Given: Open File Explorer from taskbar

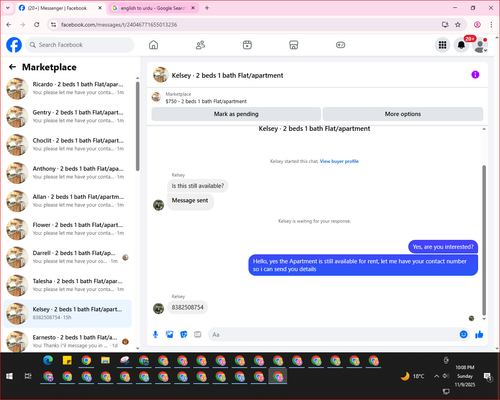Looking at the screenshot, I should coord(105,360).
